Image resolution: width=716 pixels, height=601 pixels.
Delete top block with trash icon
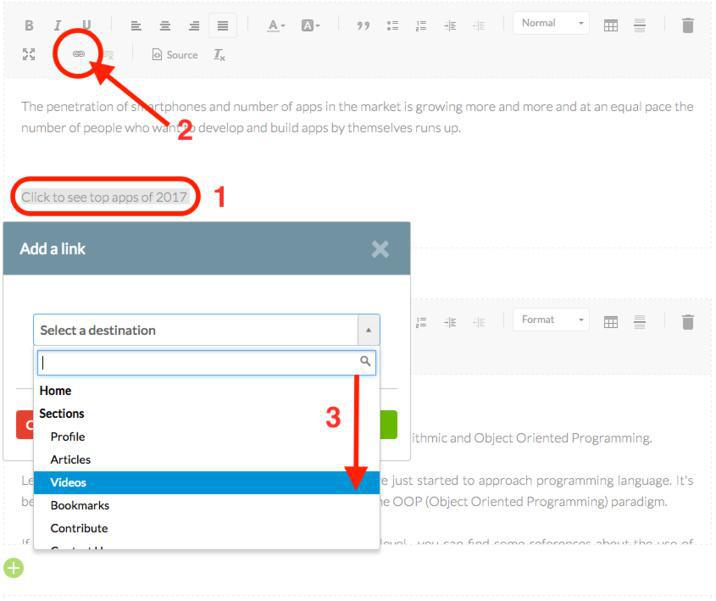point(688,26)
